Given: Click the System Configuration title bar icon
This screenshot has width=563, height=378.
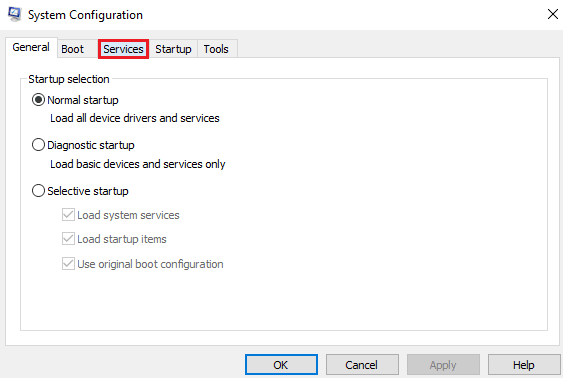Looking at the screenshot, I should pyautogui.click(x=14, y=14).
